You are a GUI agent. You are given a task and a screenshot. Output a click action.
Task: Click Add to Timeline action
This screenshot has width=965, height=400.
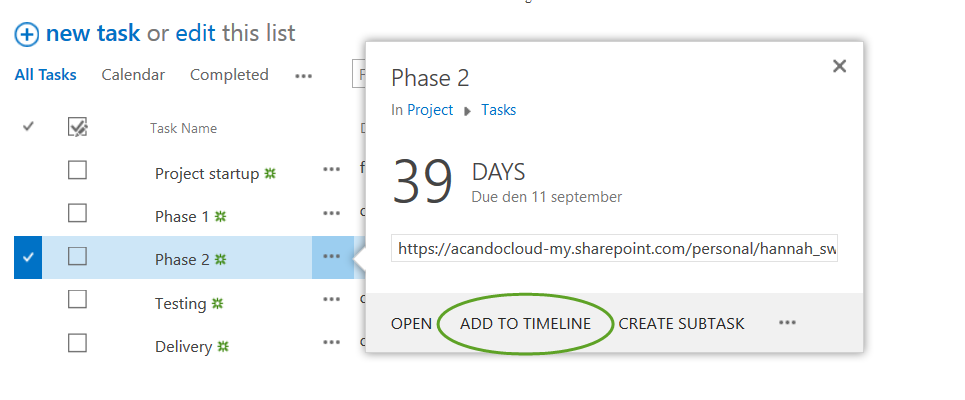pos(525,324)
